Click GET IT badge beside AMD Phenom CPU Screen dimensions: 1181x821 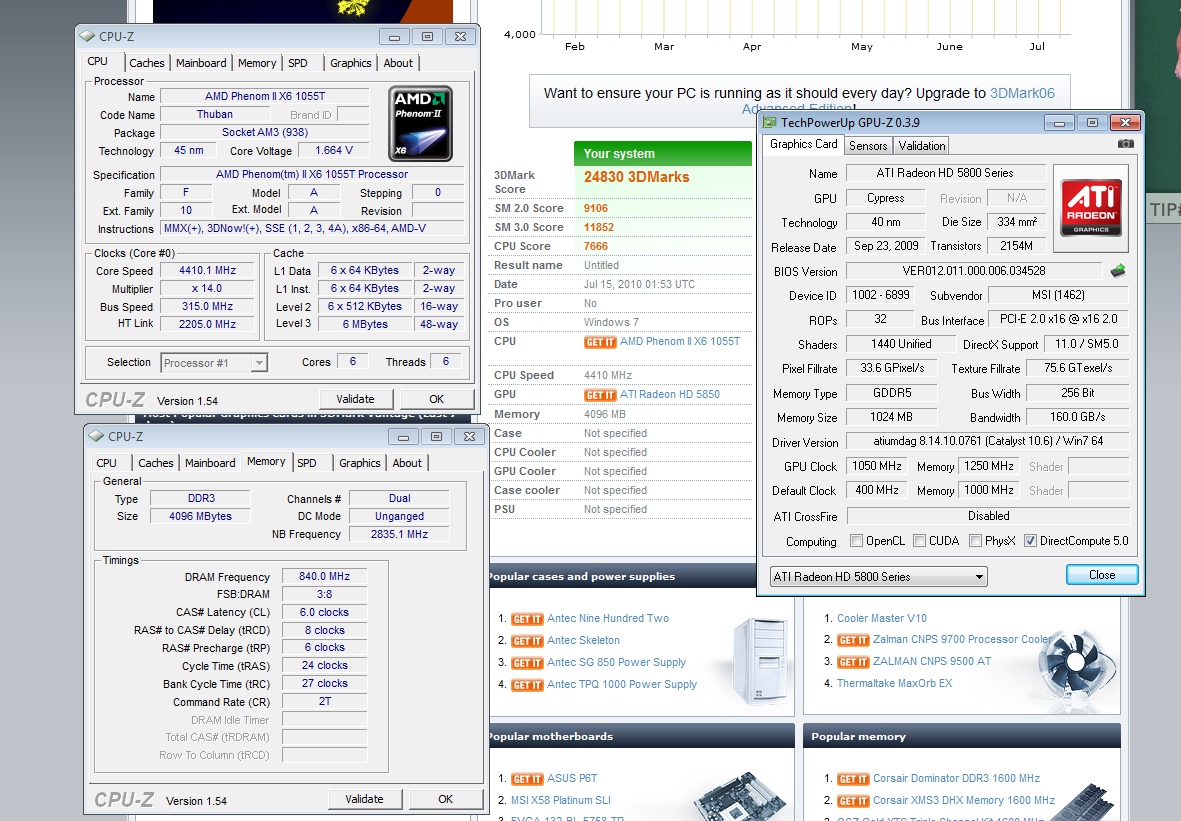600,342
